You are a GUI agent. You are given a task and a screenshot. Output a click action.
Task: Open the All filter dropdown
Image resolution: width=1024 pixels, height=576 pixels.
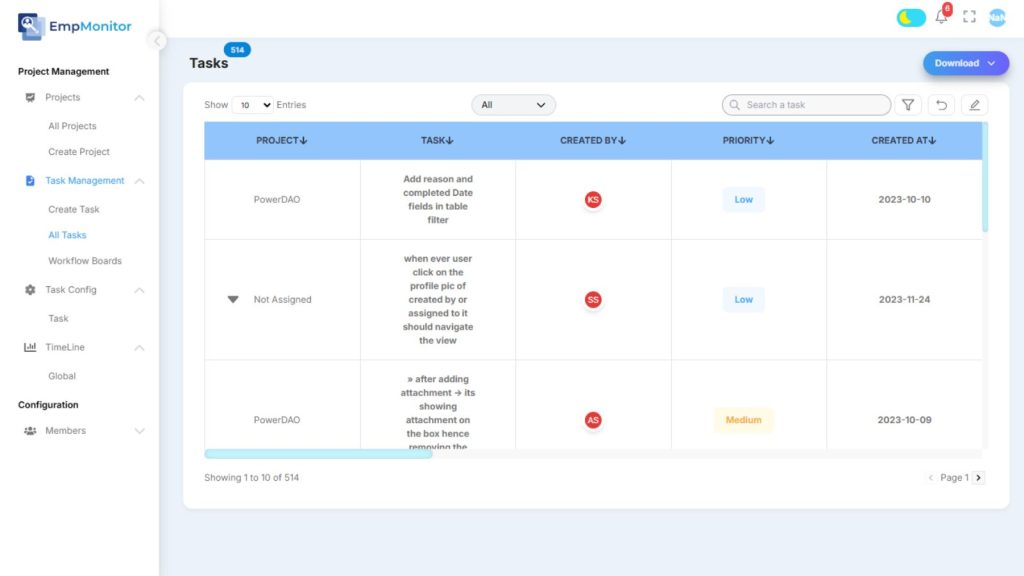pyautogui.click(x=513, y=105)
